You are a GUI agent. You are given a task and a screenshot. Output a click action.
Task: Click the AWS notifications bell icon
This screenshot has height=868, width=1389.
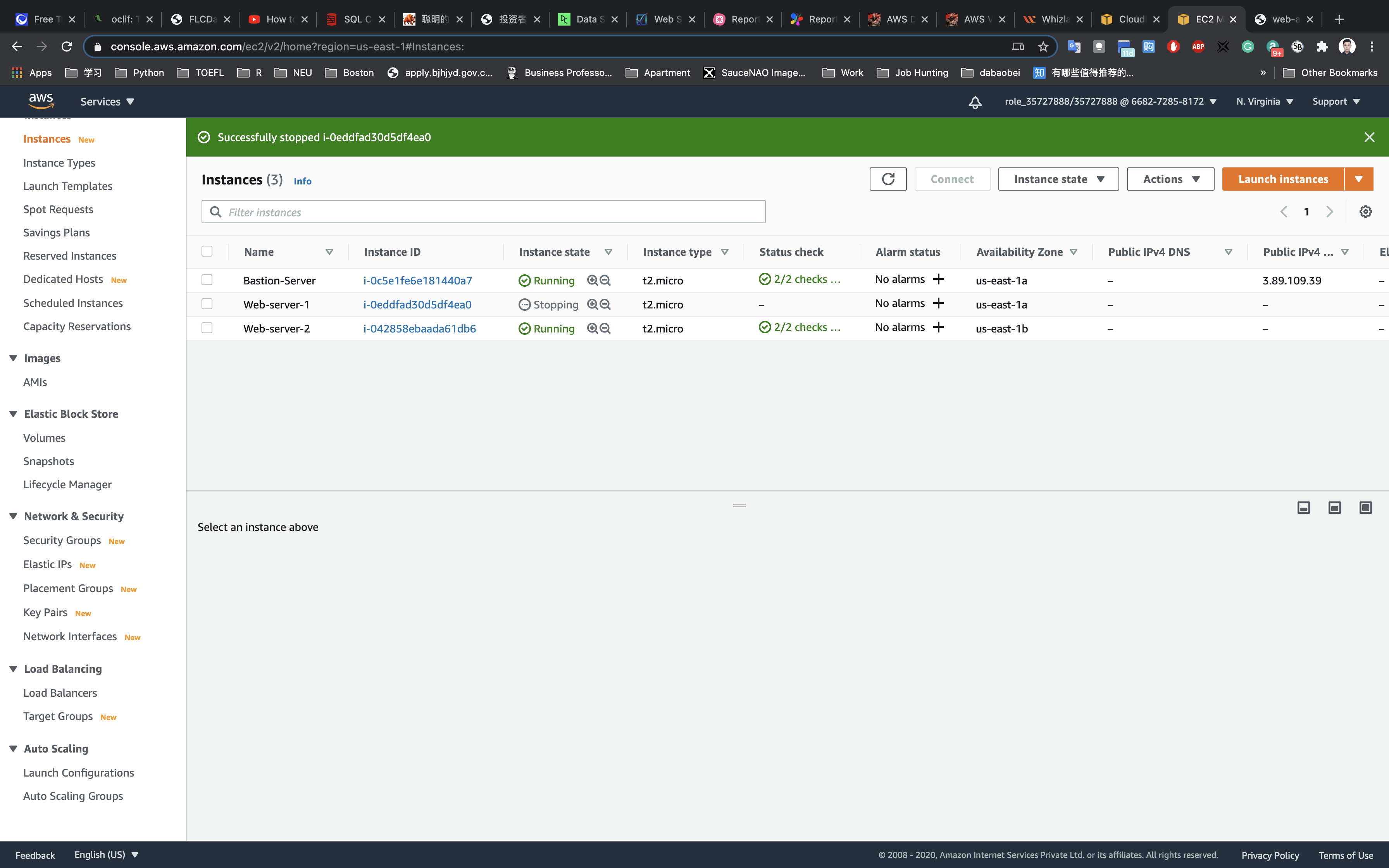pos(975,102)
